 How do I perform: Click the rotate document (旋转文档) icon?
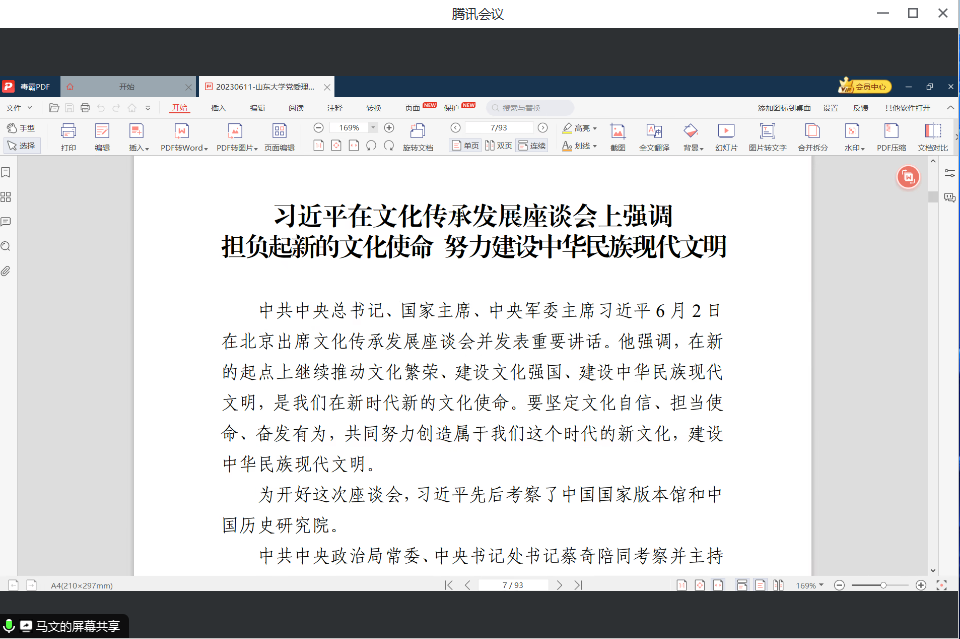click(418, 131)
